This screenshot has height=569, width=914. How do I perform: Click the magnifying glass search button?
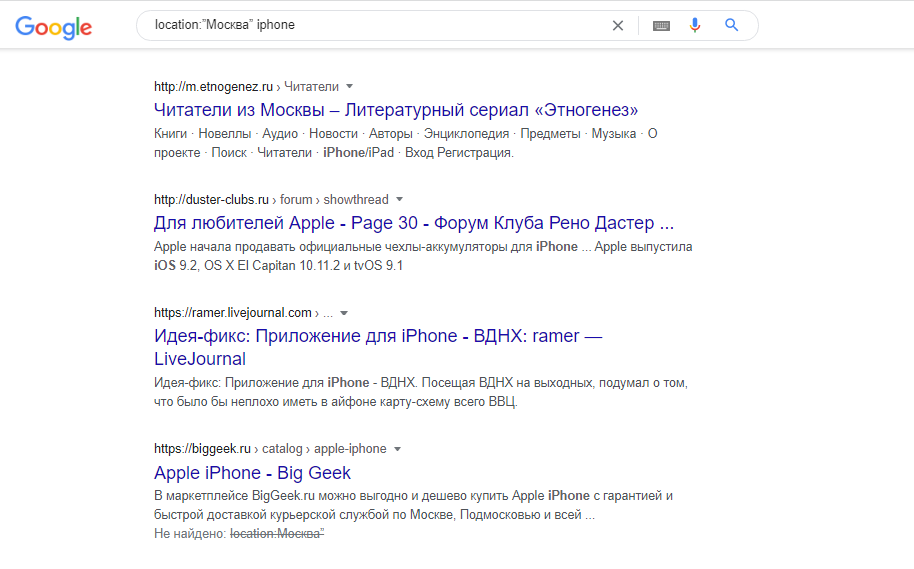pos(732,25)
